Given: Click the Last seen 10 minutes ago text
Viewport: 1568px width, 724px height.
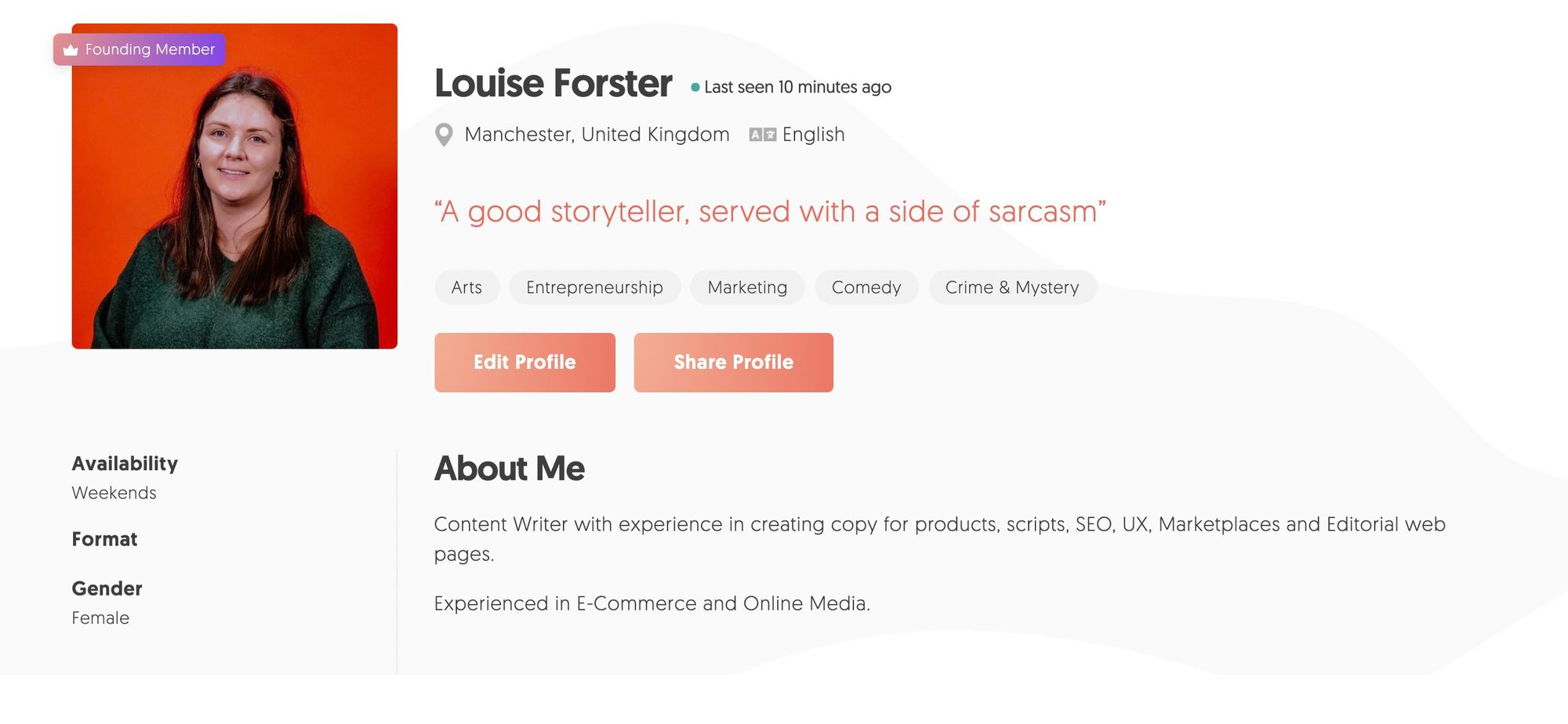Looking at the screenshot, I should click(x=796, y=87).
